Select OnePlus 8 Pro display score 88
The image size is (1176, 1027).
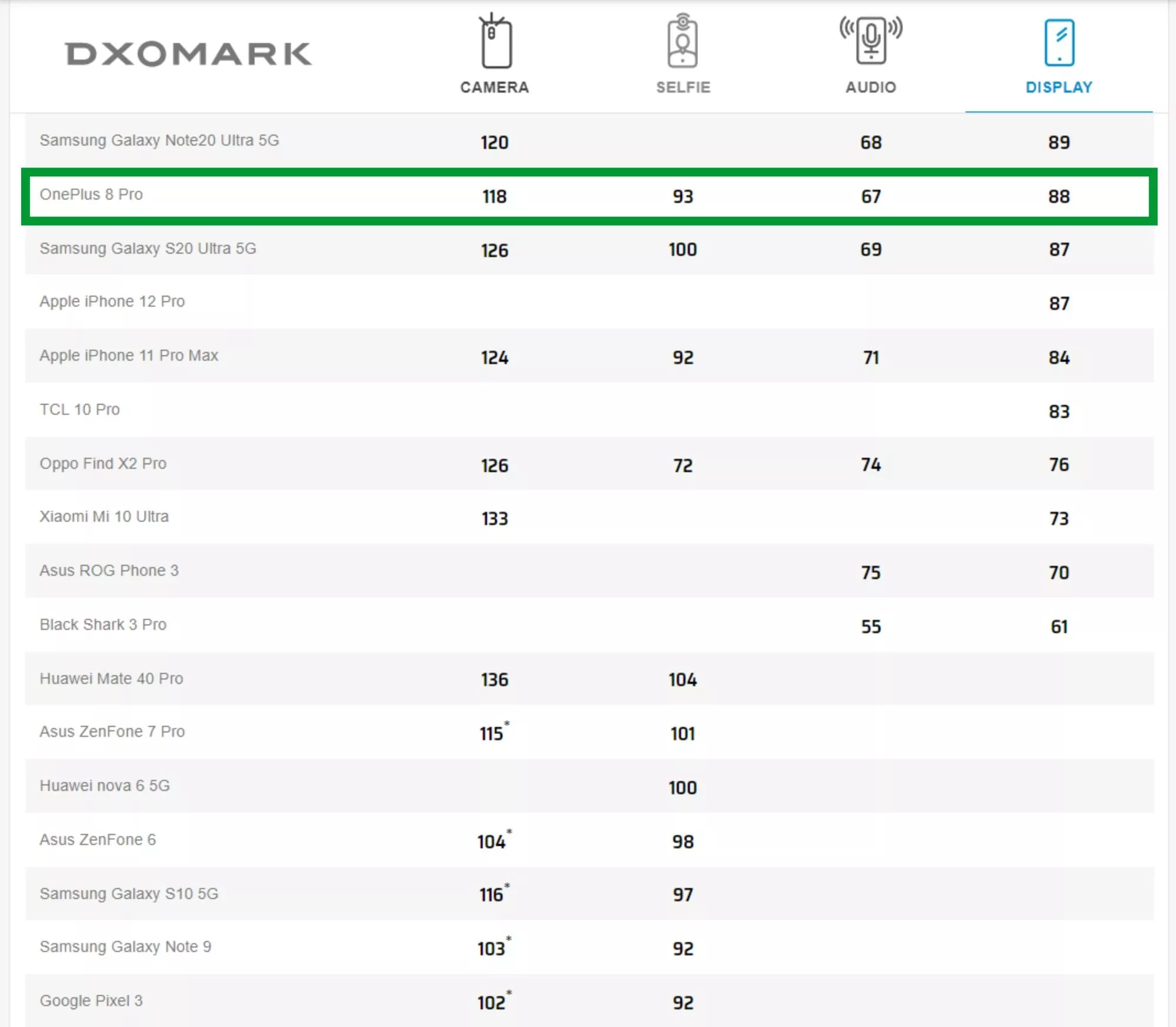point(1059,197)
